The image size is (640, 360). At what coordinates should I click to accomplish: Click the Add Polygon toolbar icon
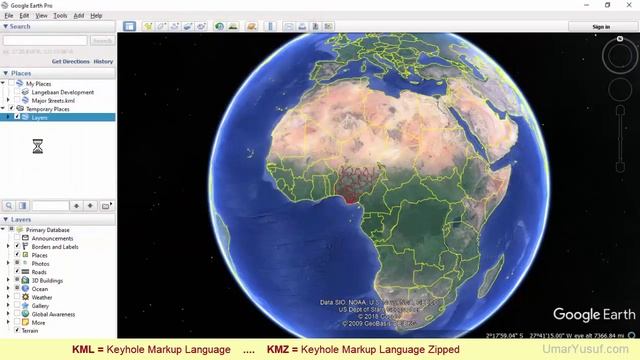pos(161,27)
